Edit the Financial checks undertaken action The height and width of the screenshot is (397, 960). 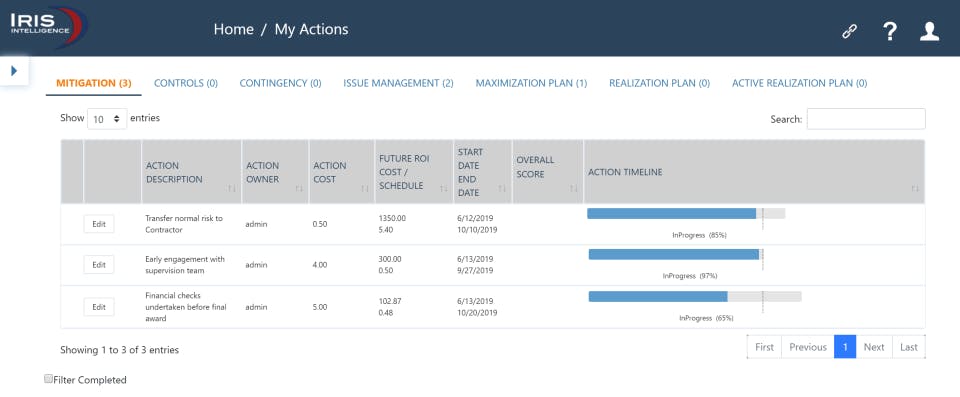99,307
